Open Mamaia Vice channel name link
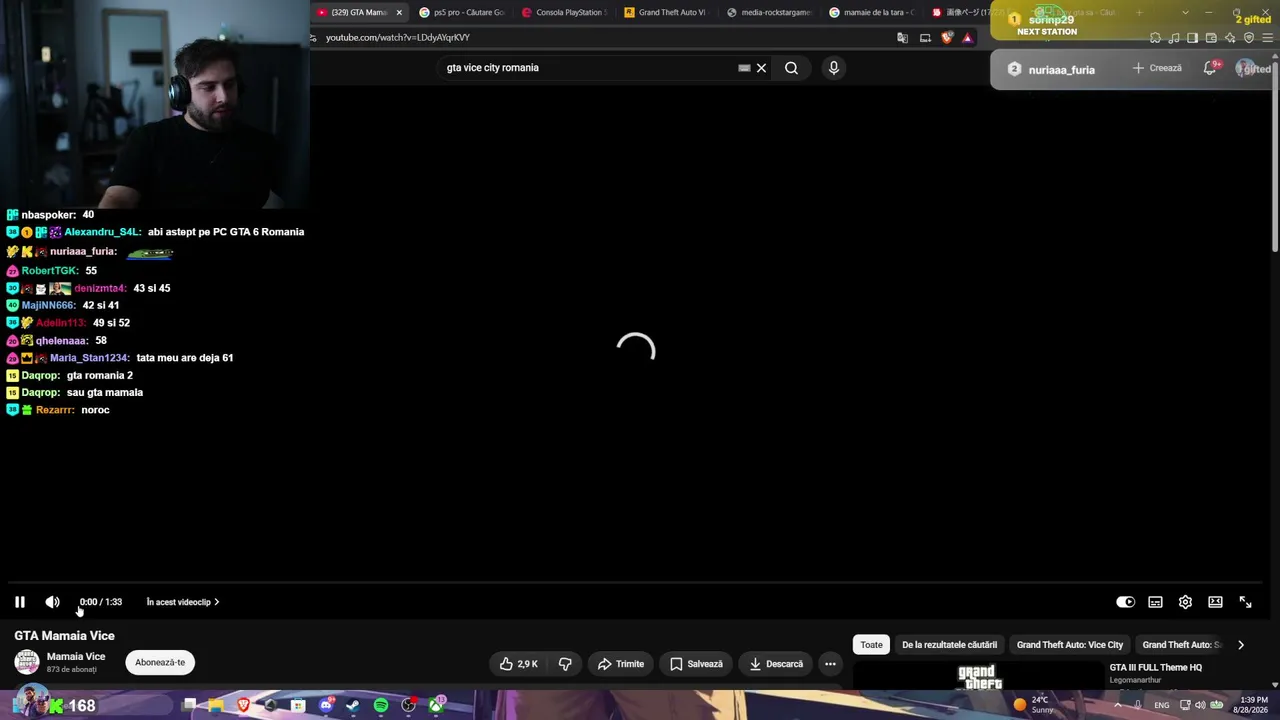Image resolution: width=1280 pixels, height=720 pixels. [x=76, y=657]
